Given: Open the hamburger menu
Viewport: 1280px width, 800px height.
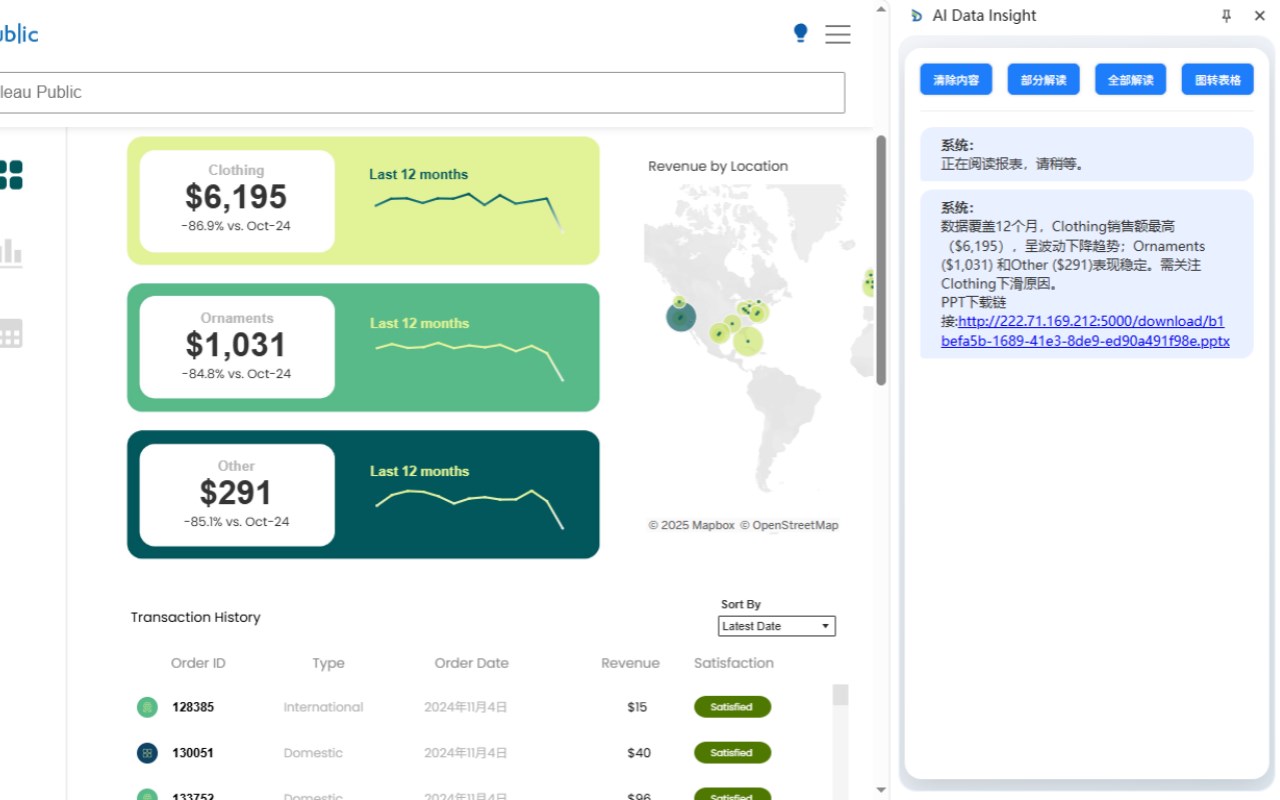Looking at the screenshot, I should [838, 34].
